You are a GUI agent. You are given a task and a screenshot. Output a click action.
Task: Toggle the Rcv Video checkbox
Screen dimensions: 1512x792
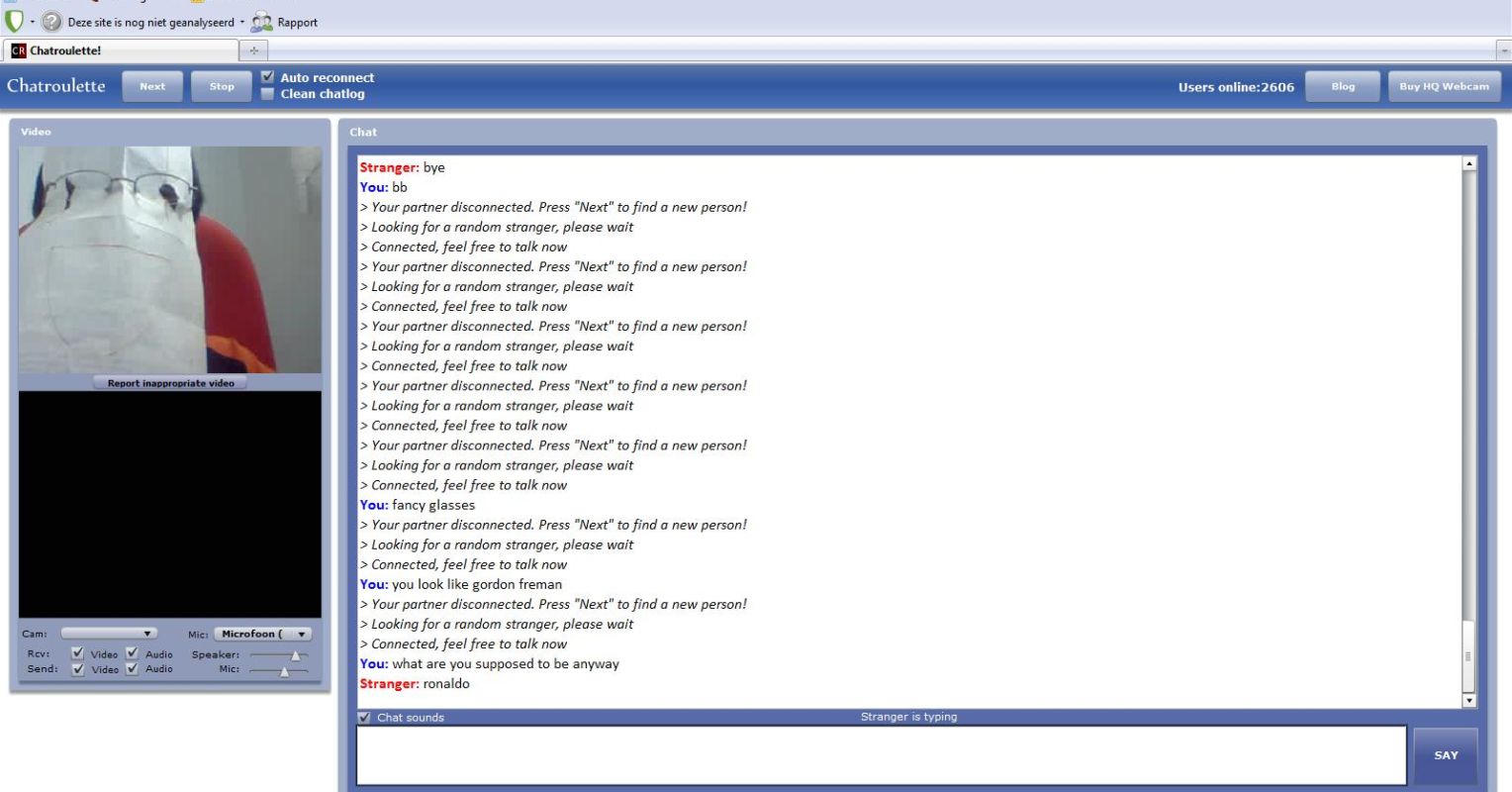click(x=78, y=653)
